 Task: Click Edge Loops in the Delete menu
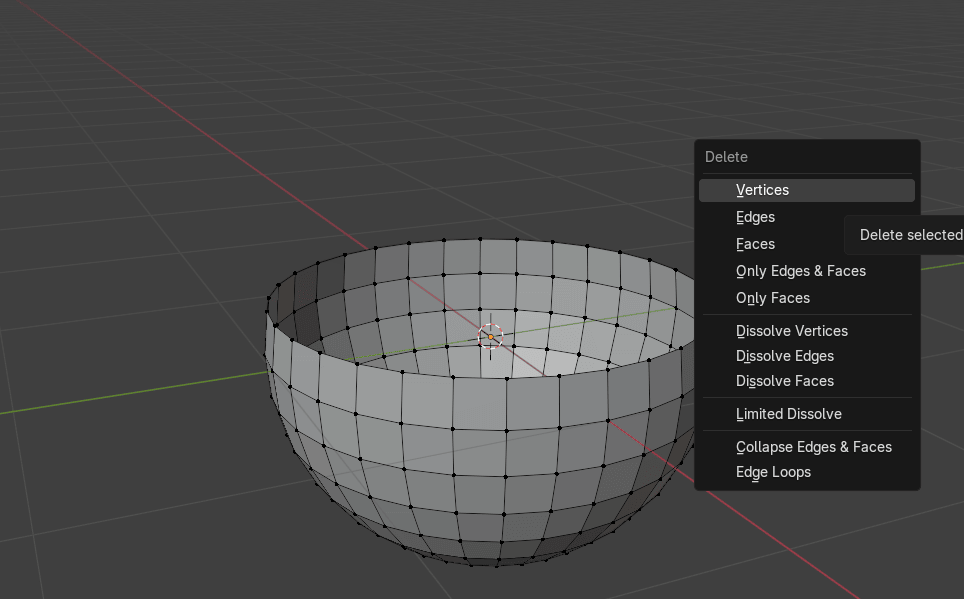773,472
